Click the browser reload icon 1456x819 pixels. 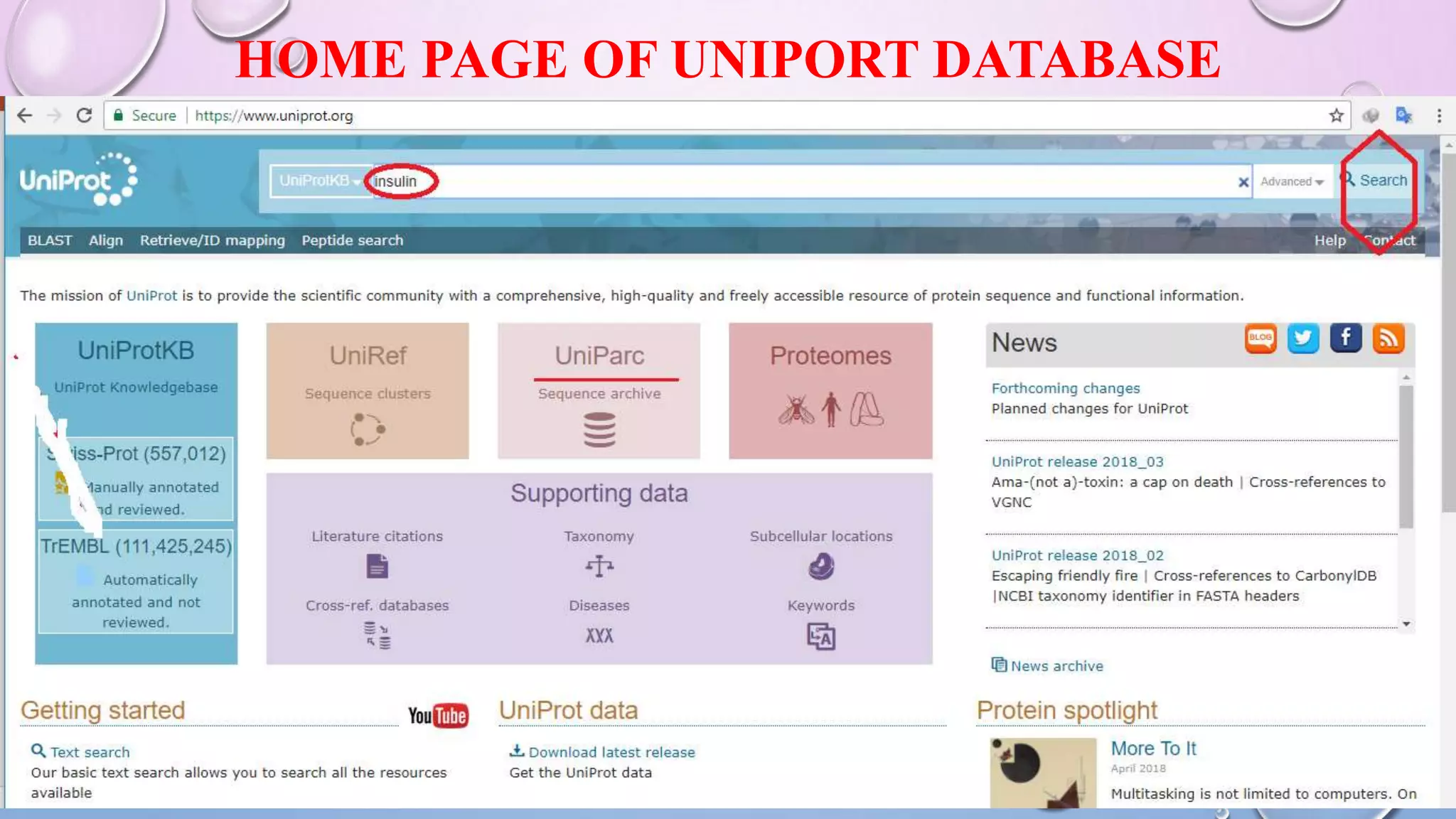84,115
